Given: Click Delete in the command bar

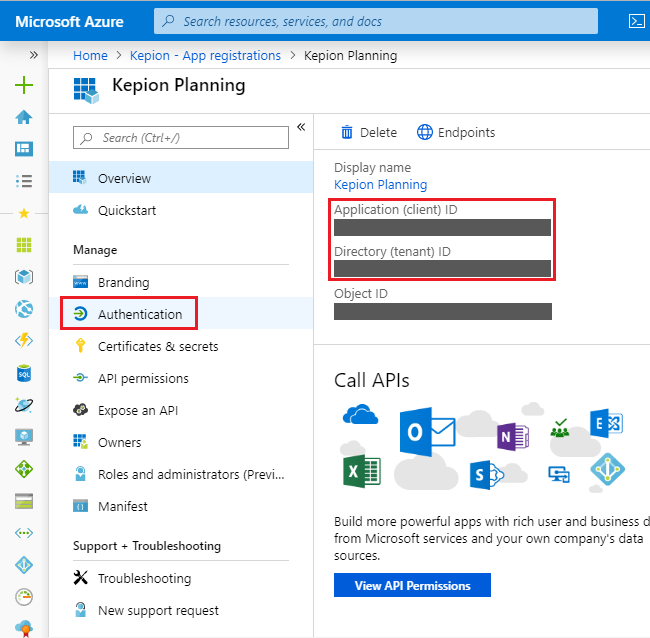Looking at the screenshot, I should [x=369, y=132].
